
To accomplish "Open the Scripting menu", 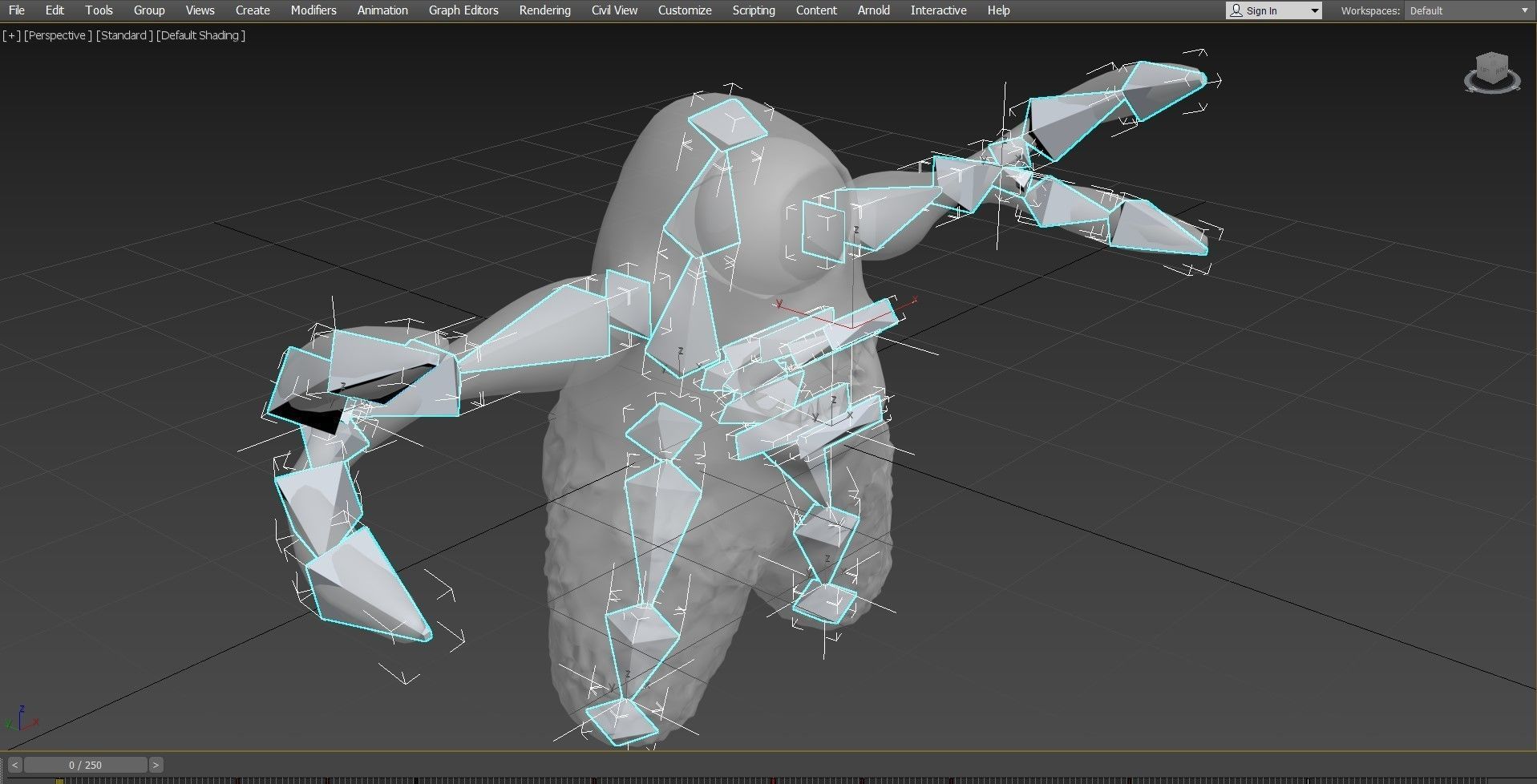I will (754, 10).
